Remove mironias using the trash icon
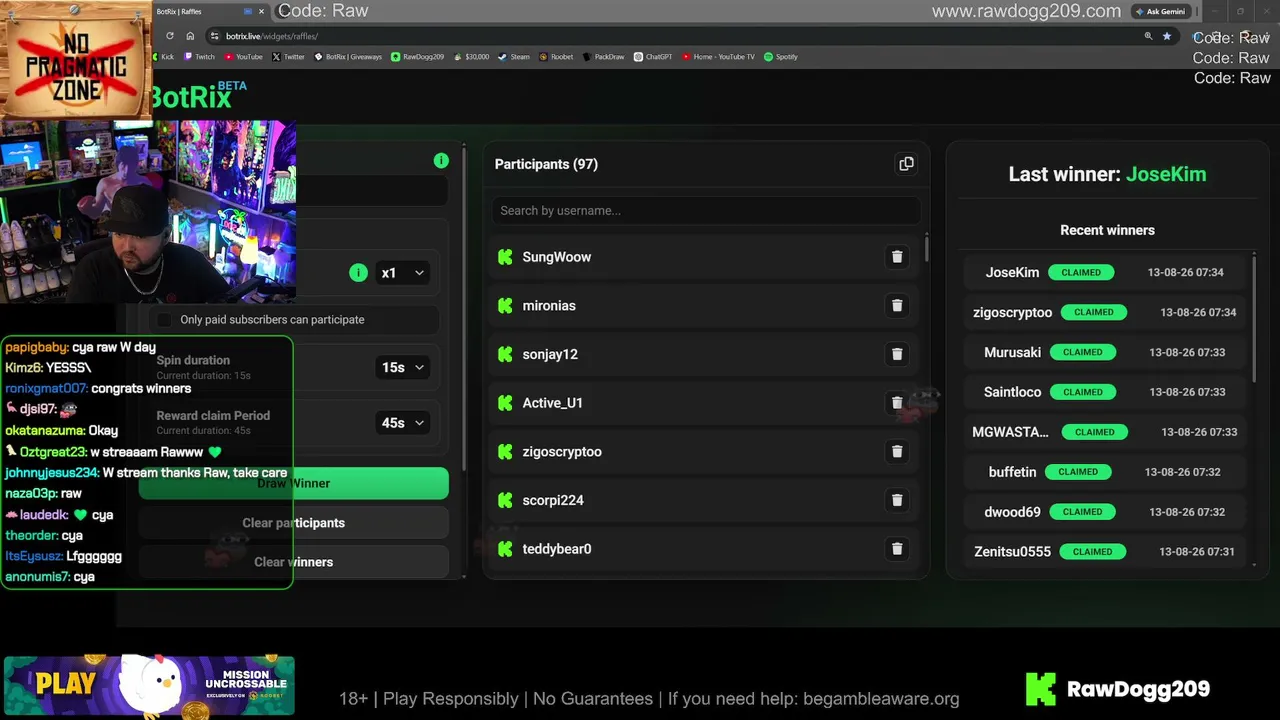Screen dimensions: 1280x720 coord(897,306)
